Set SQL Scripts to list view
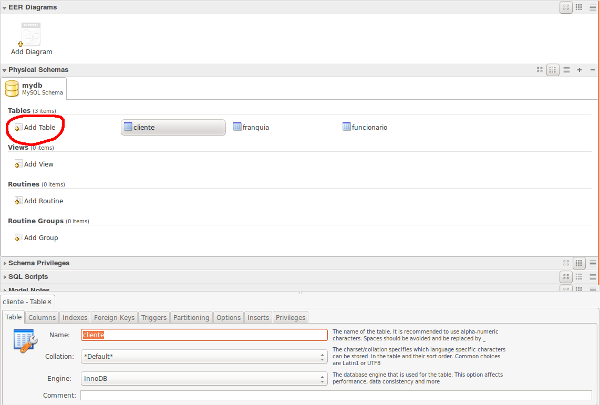The image size is (600, 405). (593, 276)
